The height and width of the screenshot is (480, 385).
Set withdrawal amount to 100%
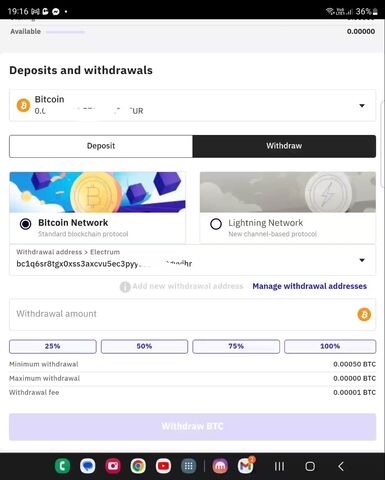tap(330, 346)
